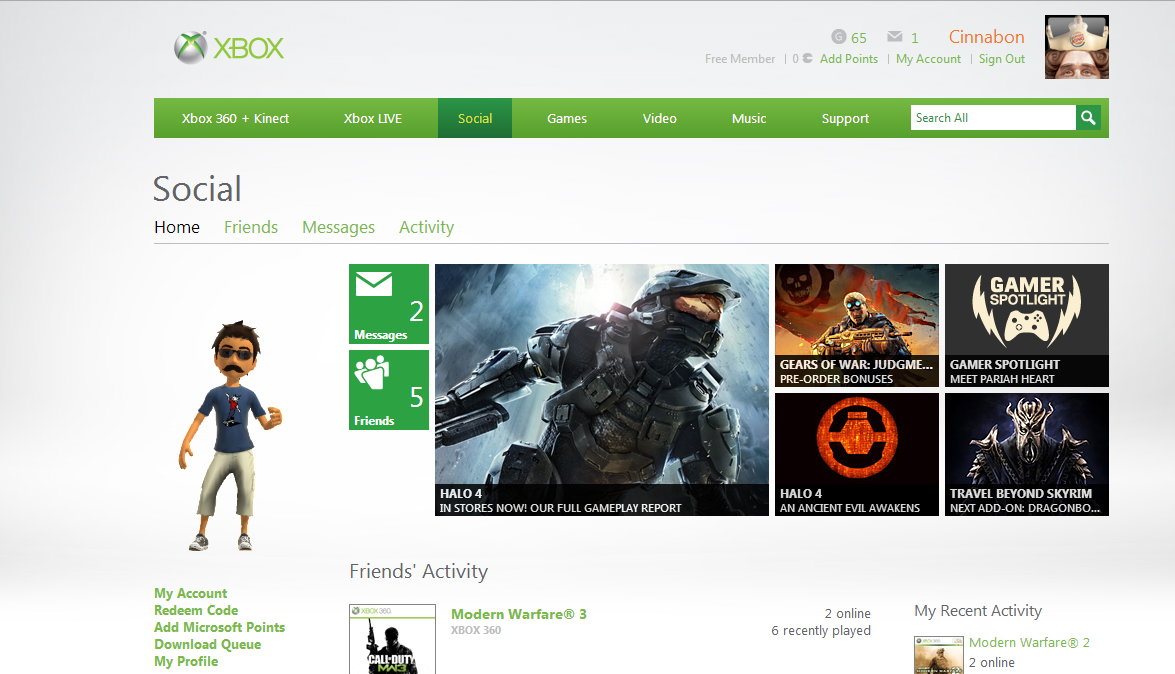Select the Social menu item
Viewport: 1175px width, 674px height.
[475, 118]
